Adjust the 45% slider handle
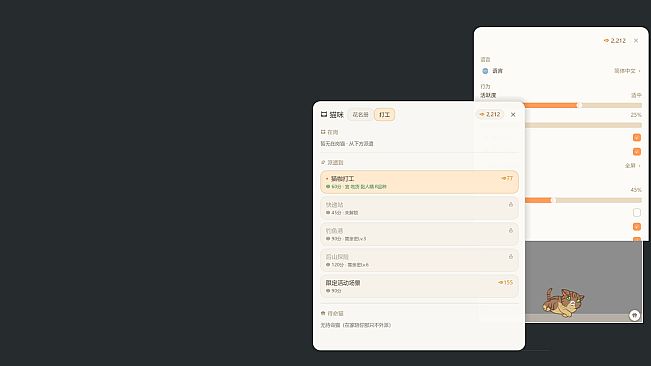 click(553, 200)
